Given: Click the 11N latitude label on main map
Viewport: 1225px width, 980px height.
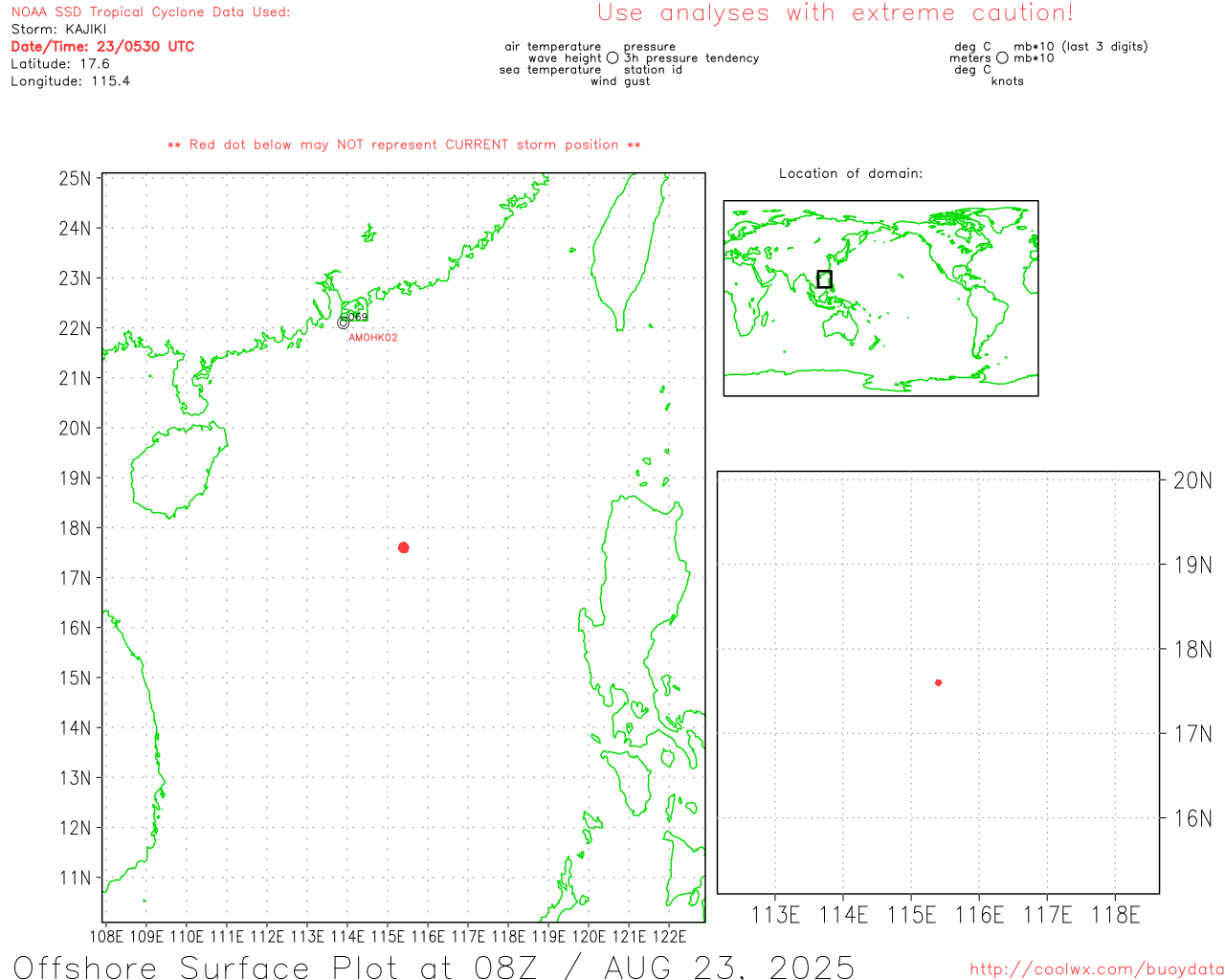Looking at the screenshot, I should [x=76, y=879].
